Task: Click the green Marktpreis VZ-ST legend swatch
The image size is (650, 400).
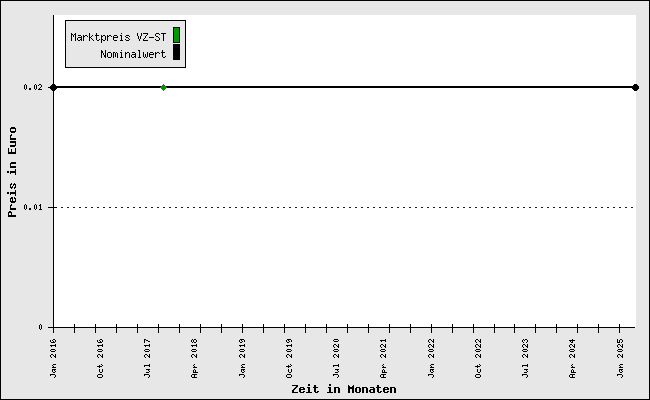Action: pyautogui.click(x=176, y=35)
